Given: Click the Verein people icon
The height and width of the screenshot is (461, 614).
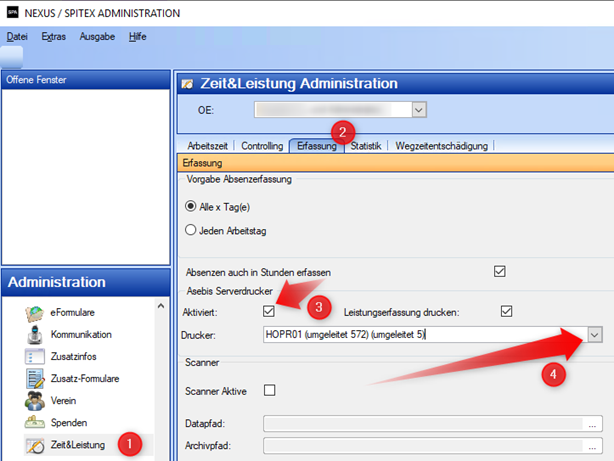Looking at the screenshot, I should pyautogui.click(x=34, y=401).
